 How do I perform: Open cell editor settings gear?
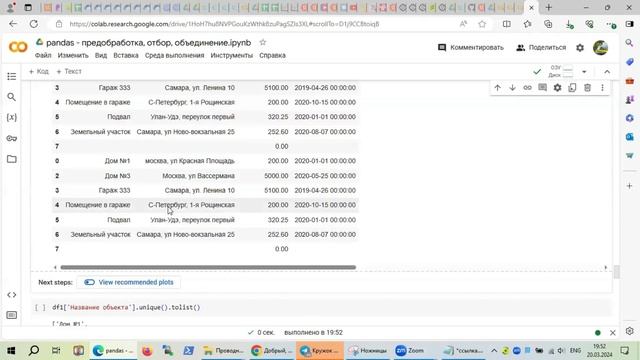(x=558, y=88)
